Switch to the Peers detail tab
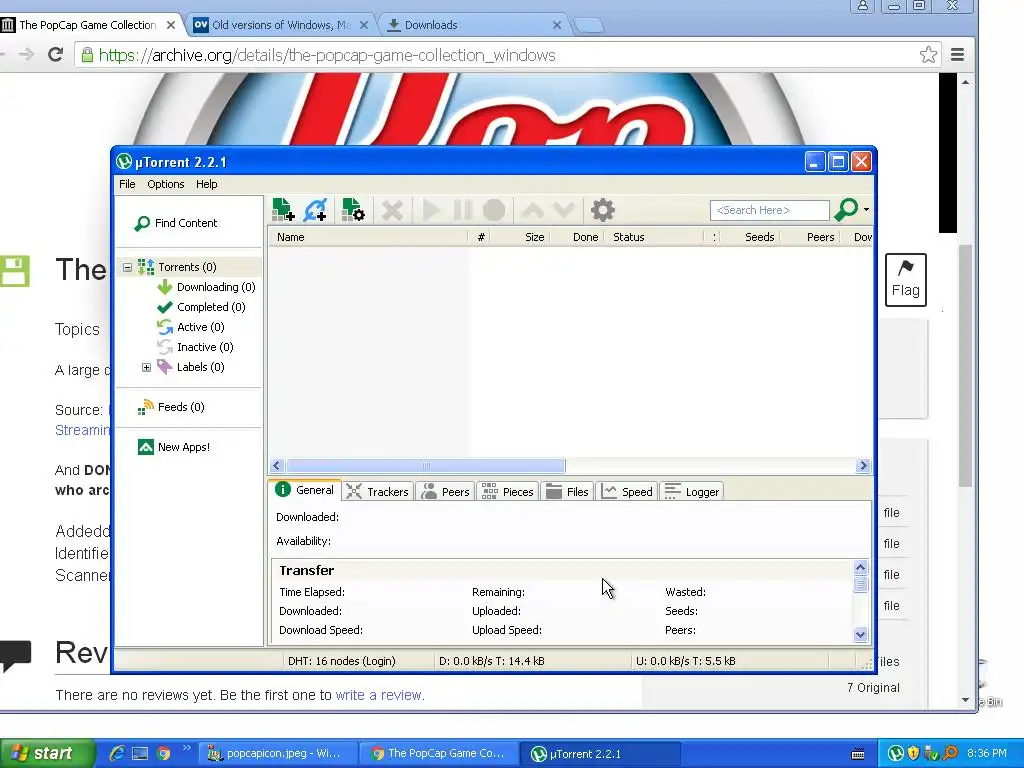The height and width of the screenshot is (768, 1024). click(445, 492)
